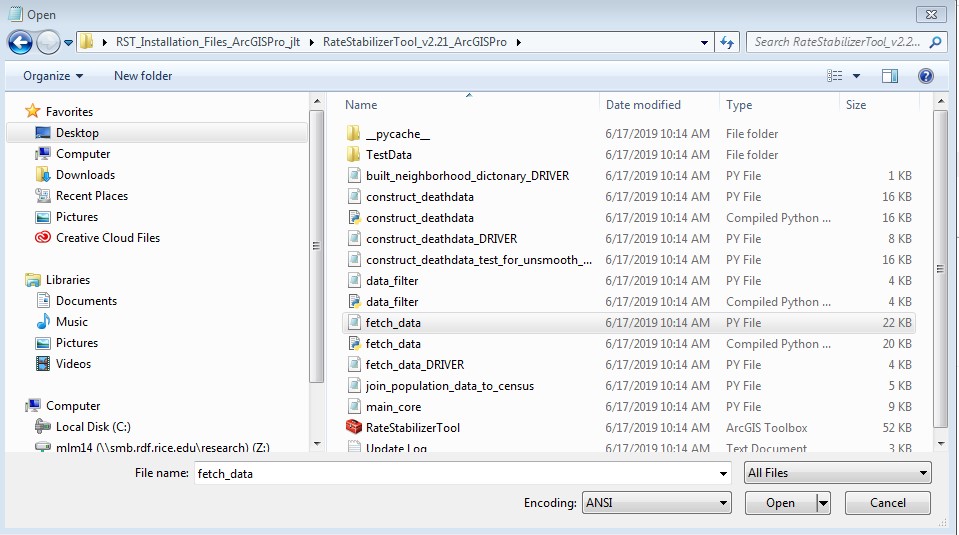Select the RateStabilizerTool ArcGIS Toolbox file

point(412,428)
